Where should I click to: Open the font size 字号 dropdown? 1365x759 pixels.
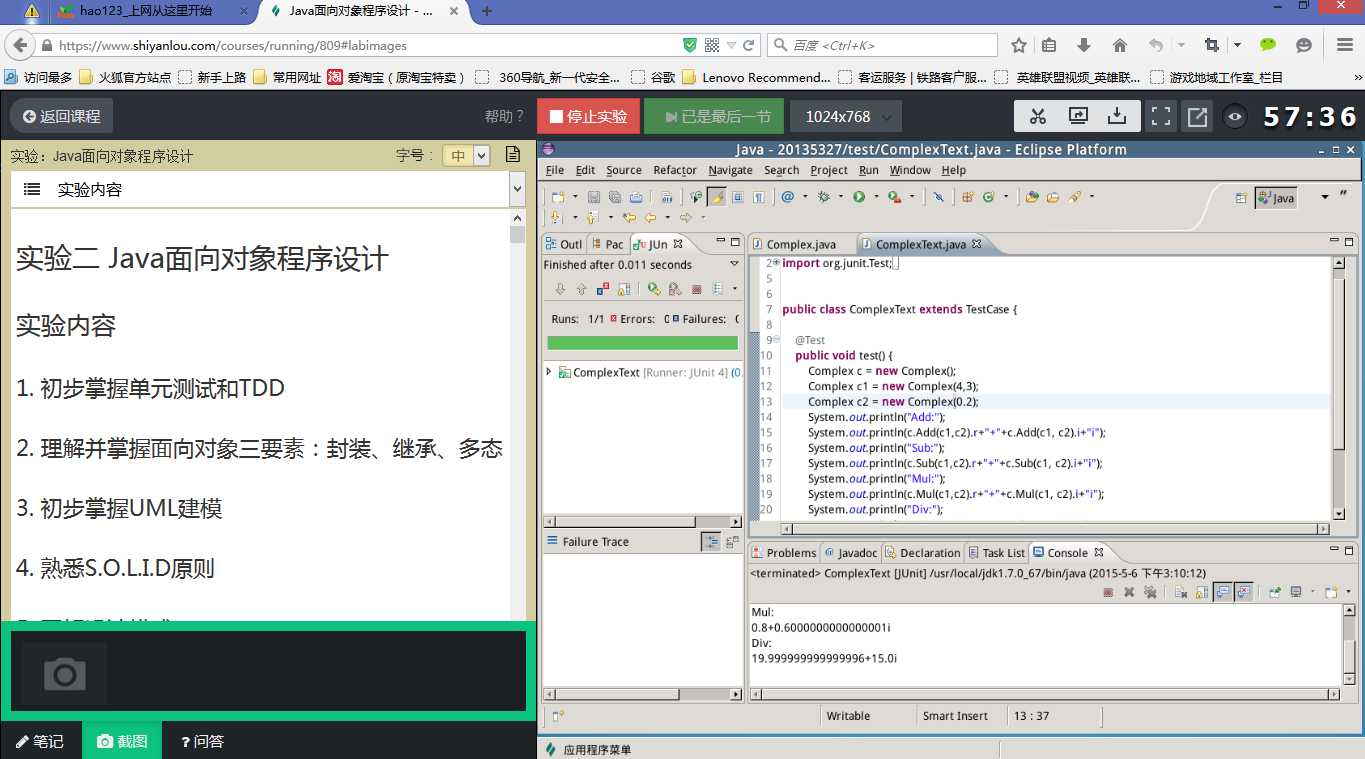coord(468,155)
